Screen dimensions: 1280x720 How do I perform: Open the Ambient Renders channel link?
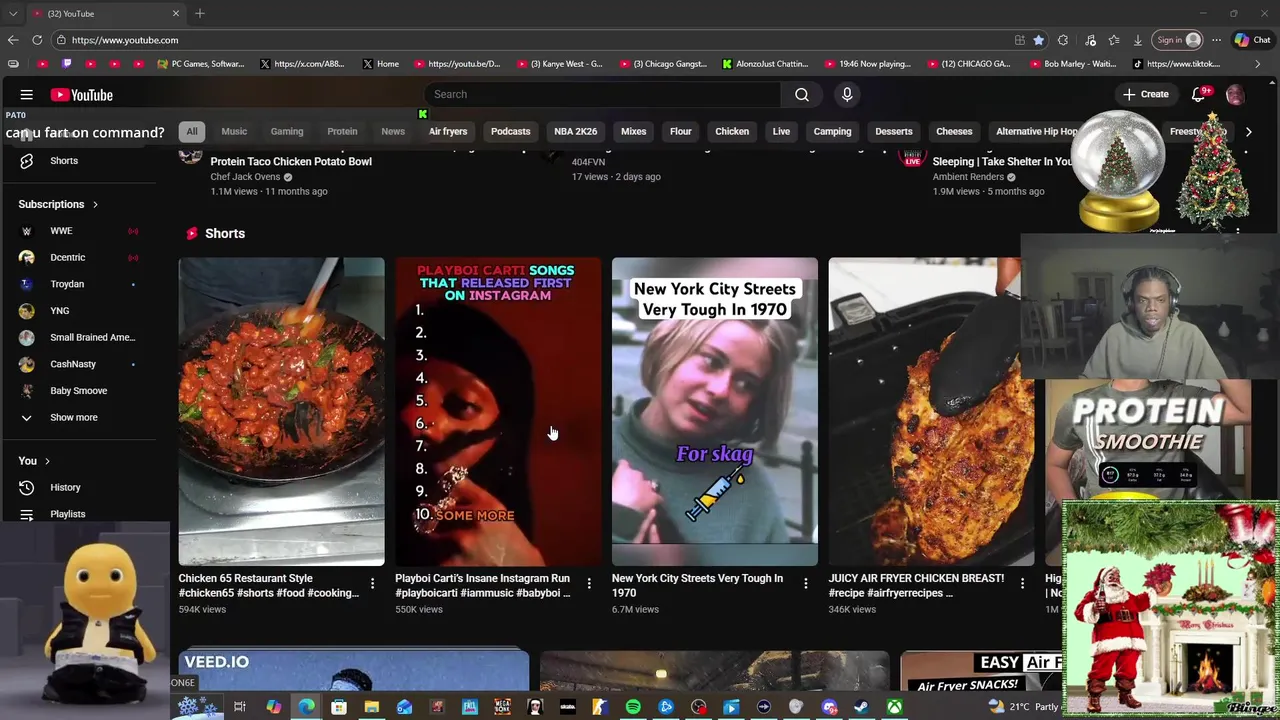pos(968,177)
